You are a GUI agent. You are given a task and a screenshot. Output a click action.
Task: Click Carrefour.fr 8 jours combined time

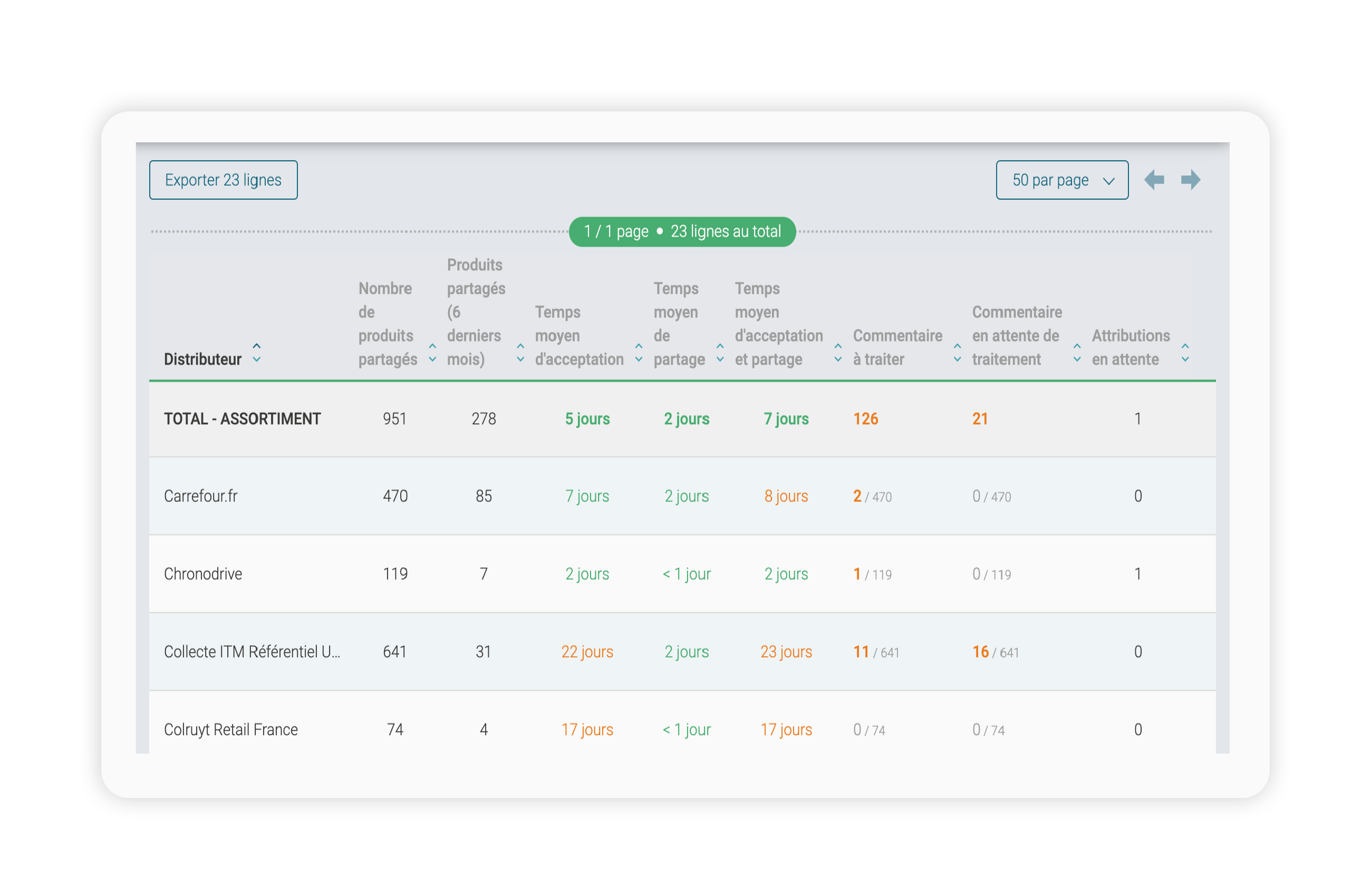[786, 496]
